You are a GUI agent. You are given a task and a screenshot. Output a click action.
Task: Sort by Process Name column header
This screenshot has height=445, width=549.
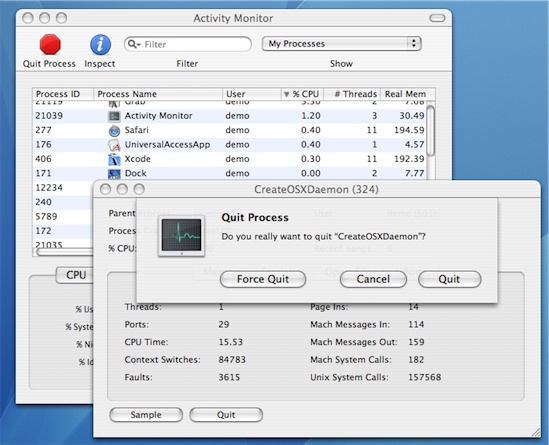pyautogui.click(x=158, y=94)
